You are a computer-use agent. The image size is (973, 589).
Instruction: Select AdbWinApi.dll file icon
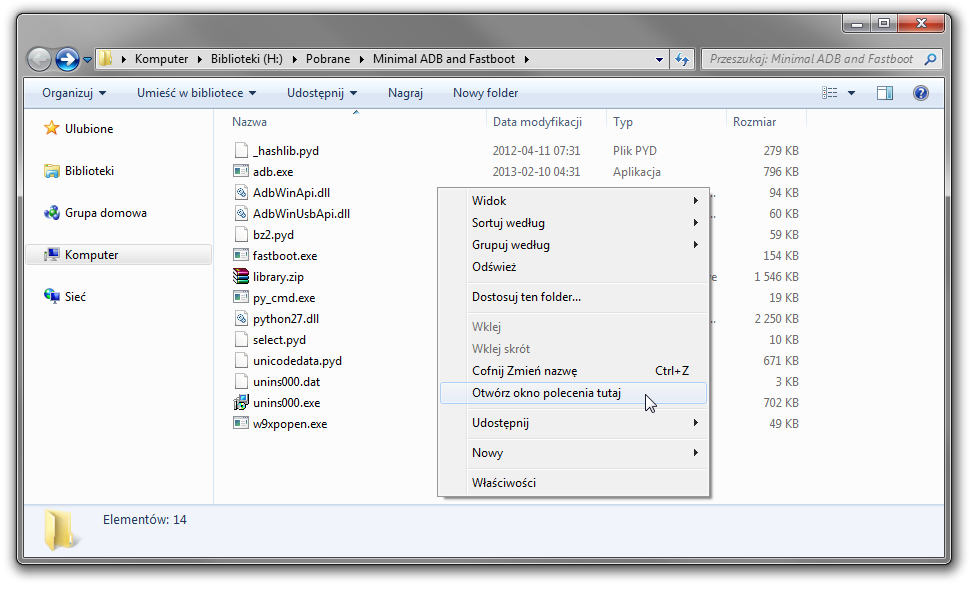pos(241,192)
